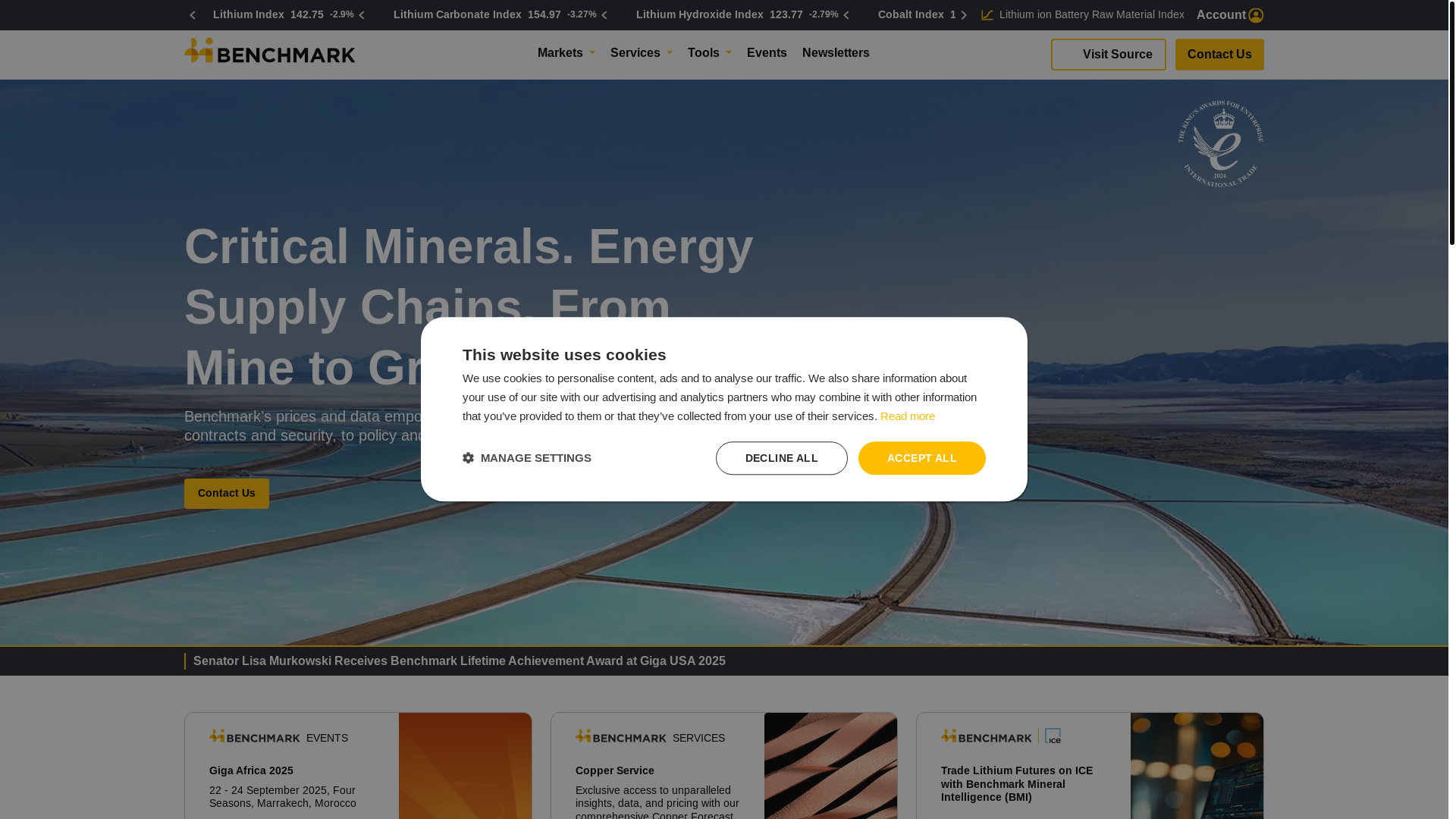Open the Copper Service card title
Image resolution: width=1456 pixels, height=819 pixels.
pyautogui.click(x=614, y=770)
